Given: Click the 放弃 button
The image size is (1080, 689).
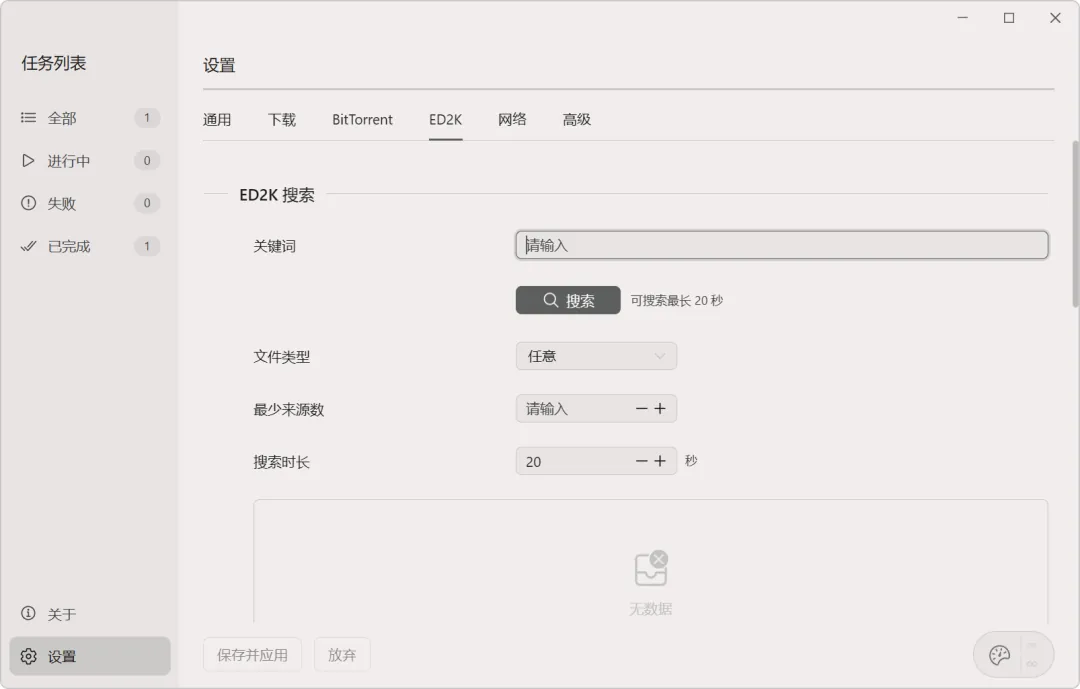Looking at the screenshot, I should click(342, 655).
